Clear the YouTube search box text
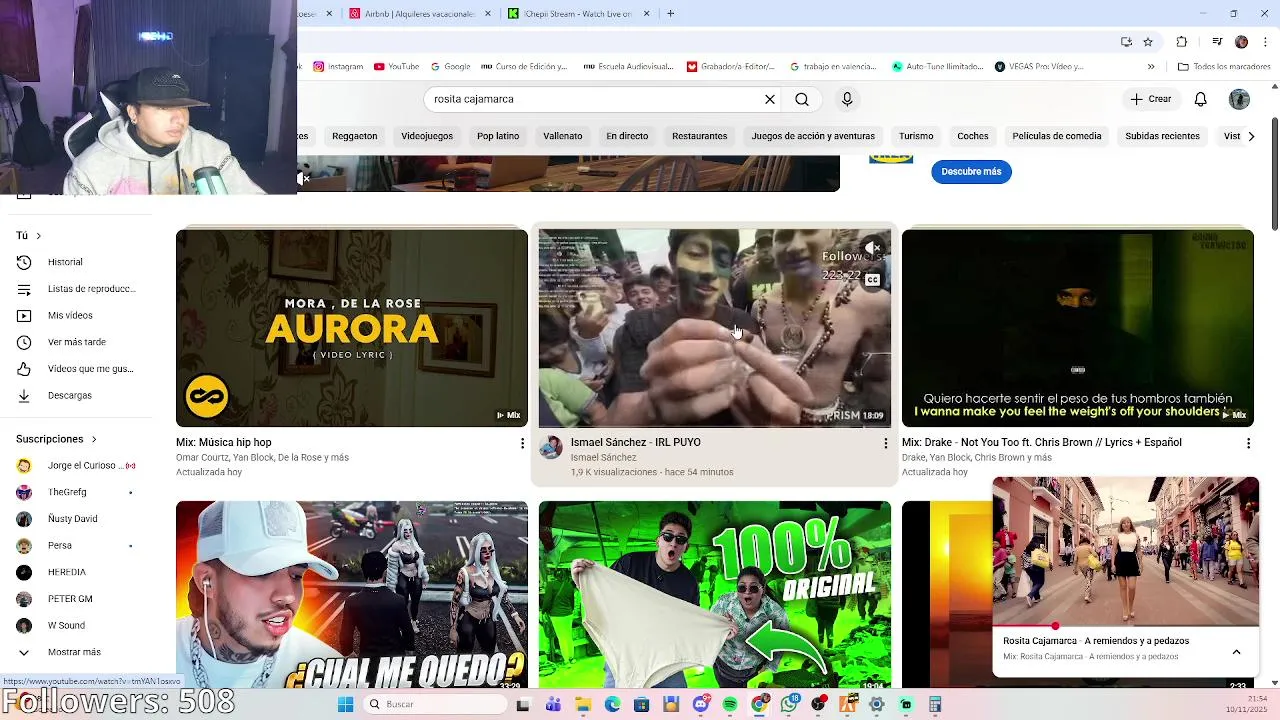Screen dimensions: 1280x720 tap(770, 99)
